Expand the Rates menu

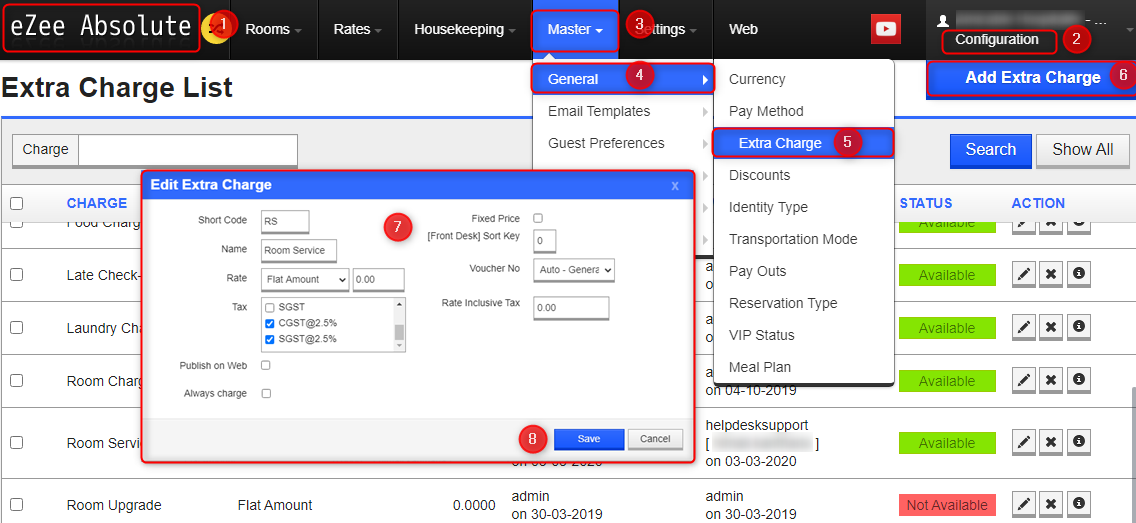(x=357, y=30)
